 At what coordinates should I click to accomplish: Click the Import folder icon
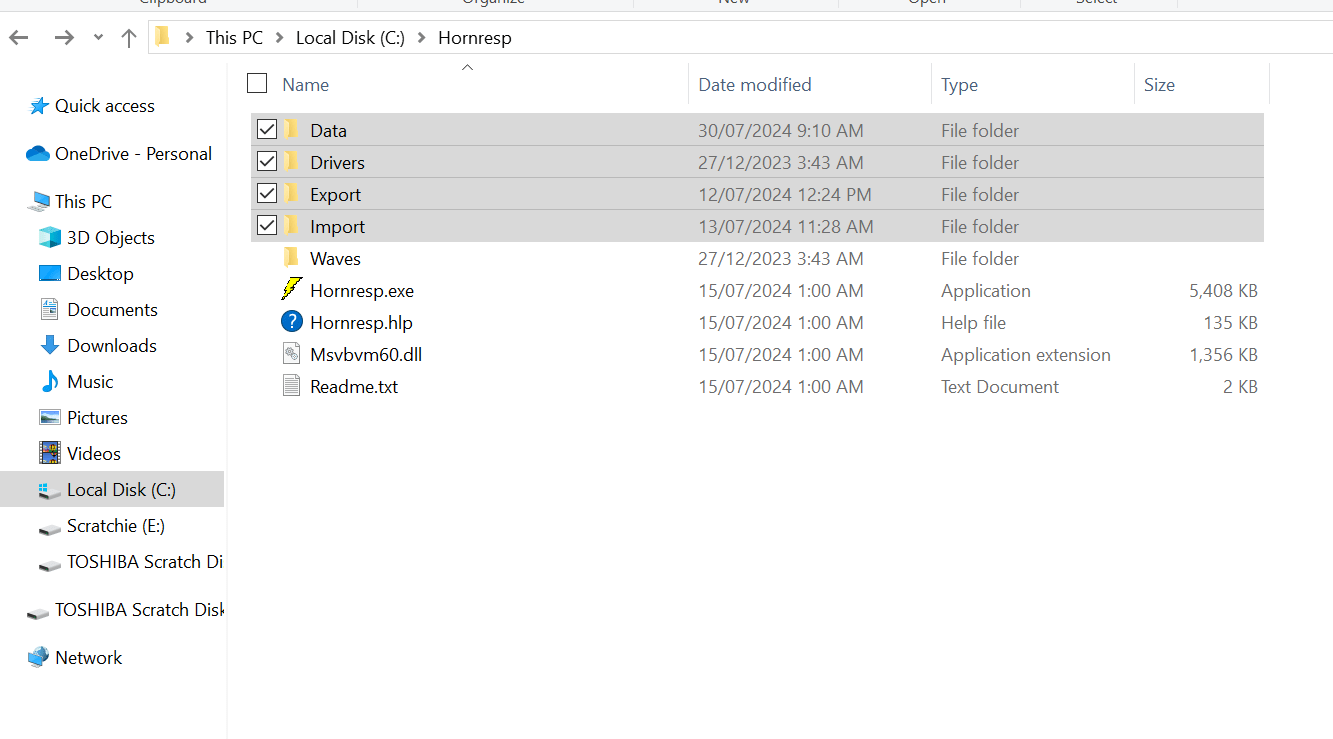pyautogui.click(x=292, y=225)
